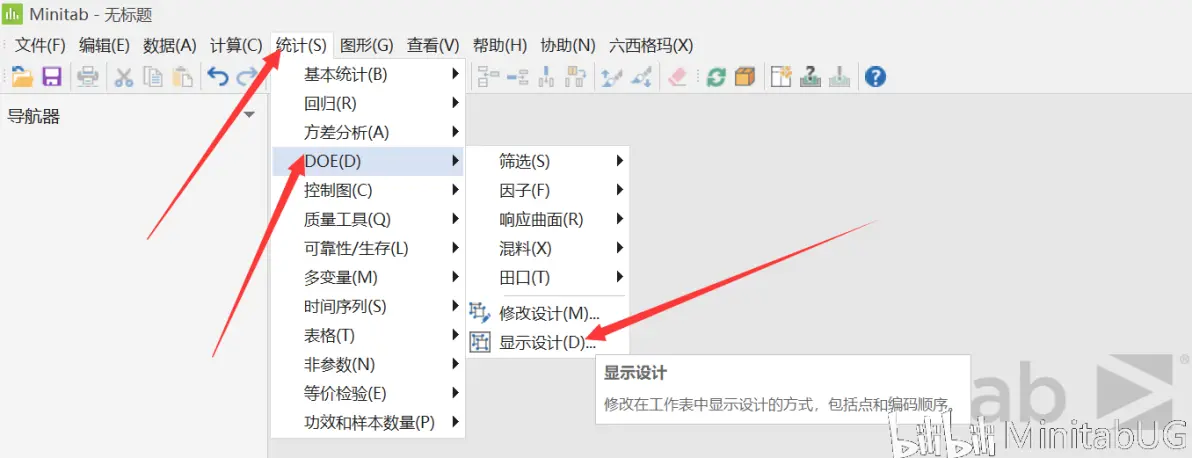Image resolution: width=1192 pixels, height=458 pixels.
Task: Click the Minitab logo in title bar
Action: click(x=13, y=14)
